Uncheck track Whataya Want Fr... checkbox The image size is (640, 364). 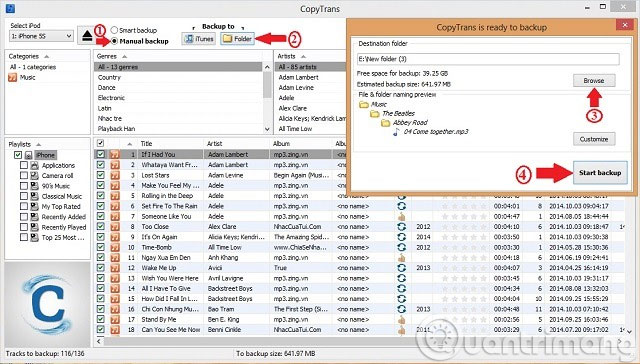click(x=100, y=165)
